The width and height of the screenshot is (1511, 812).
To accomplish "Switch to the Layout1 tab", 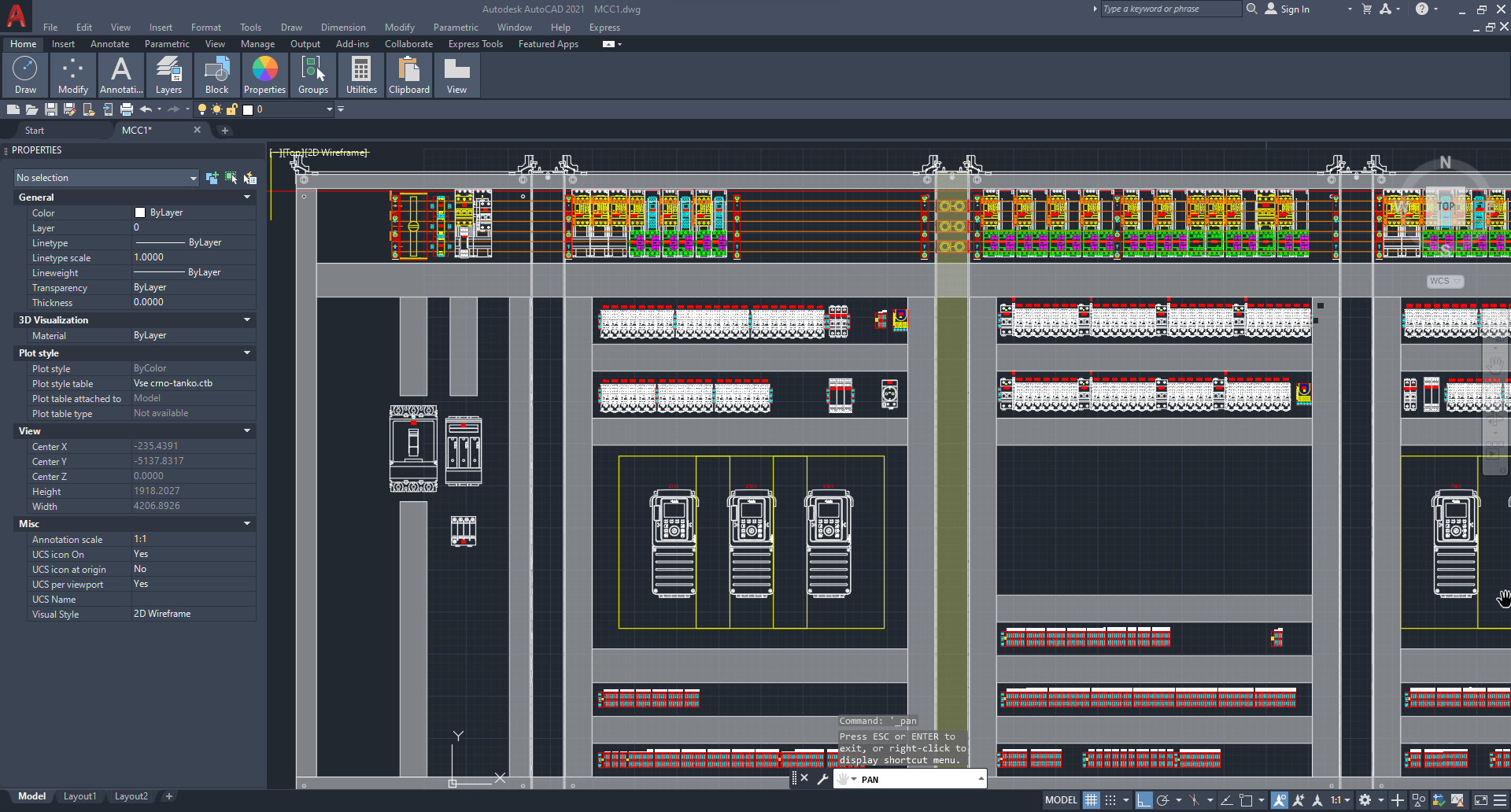I will tap(79, 796).
